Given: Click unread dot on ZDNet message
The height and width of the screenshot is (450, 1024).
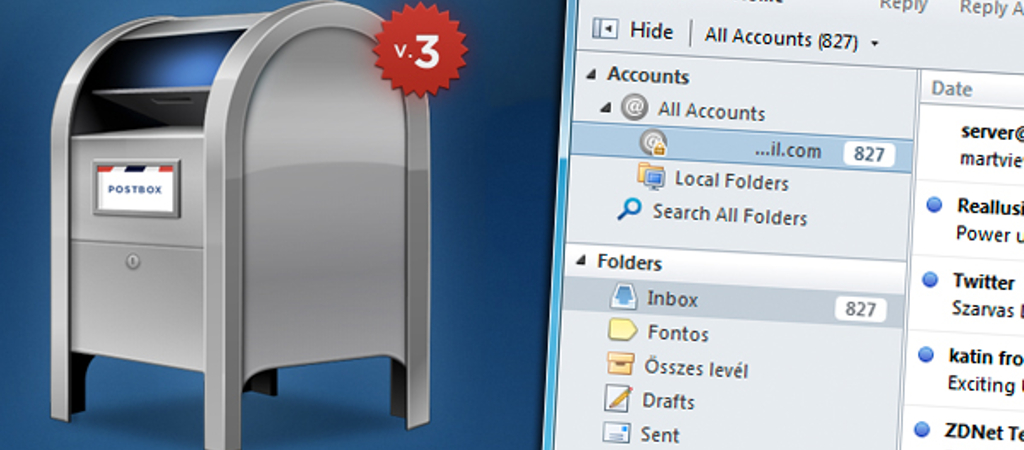Looking at the screenshot, I should click(x=921, y=429).
